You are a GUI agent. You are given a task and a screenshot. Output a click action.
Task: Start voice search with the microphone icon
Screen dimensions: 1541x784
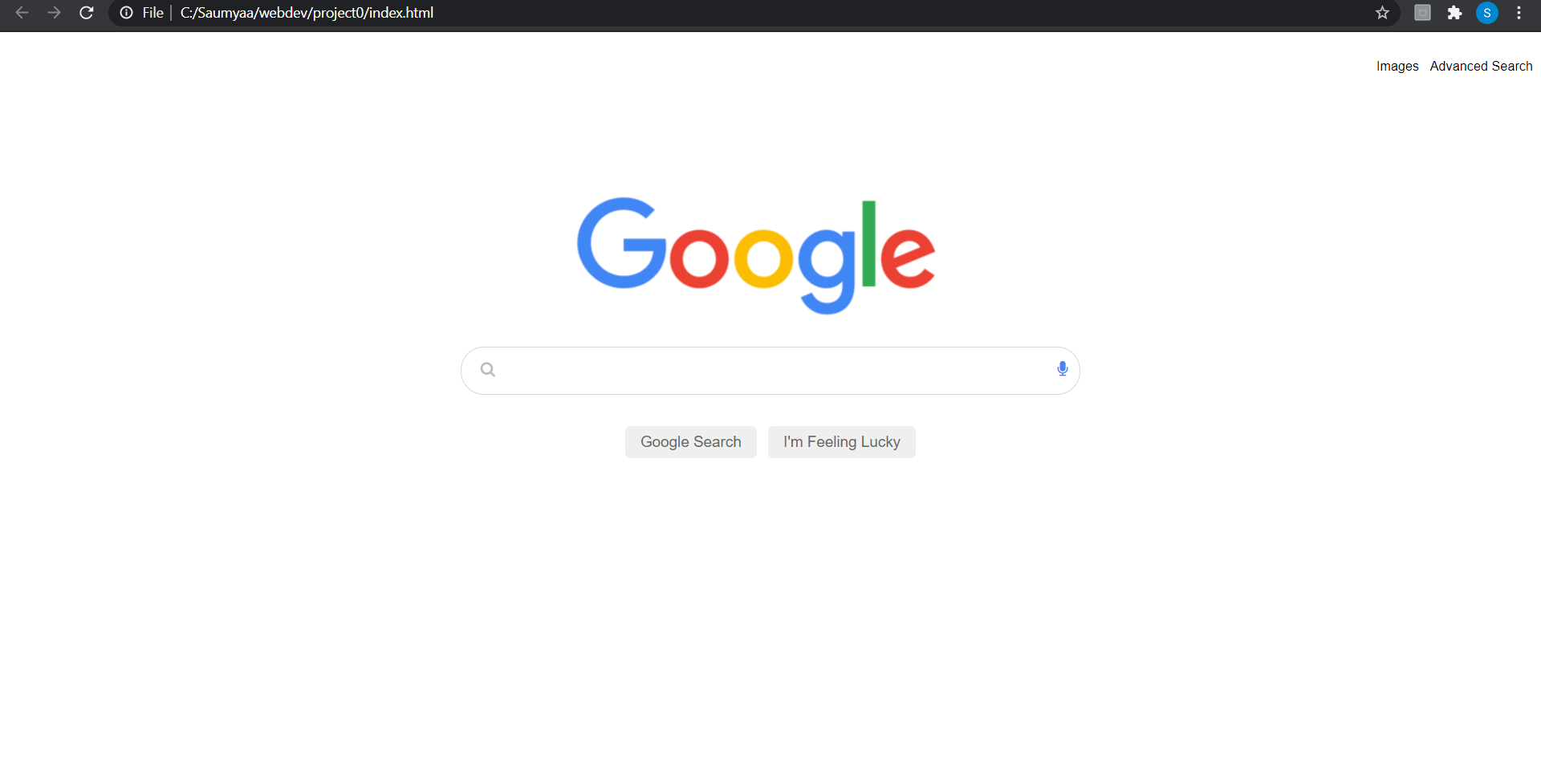pos(1063,369)
